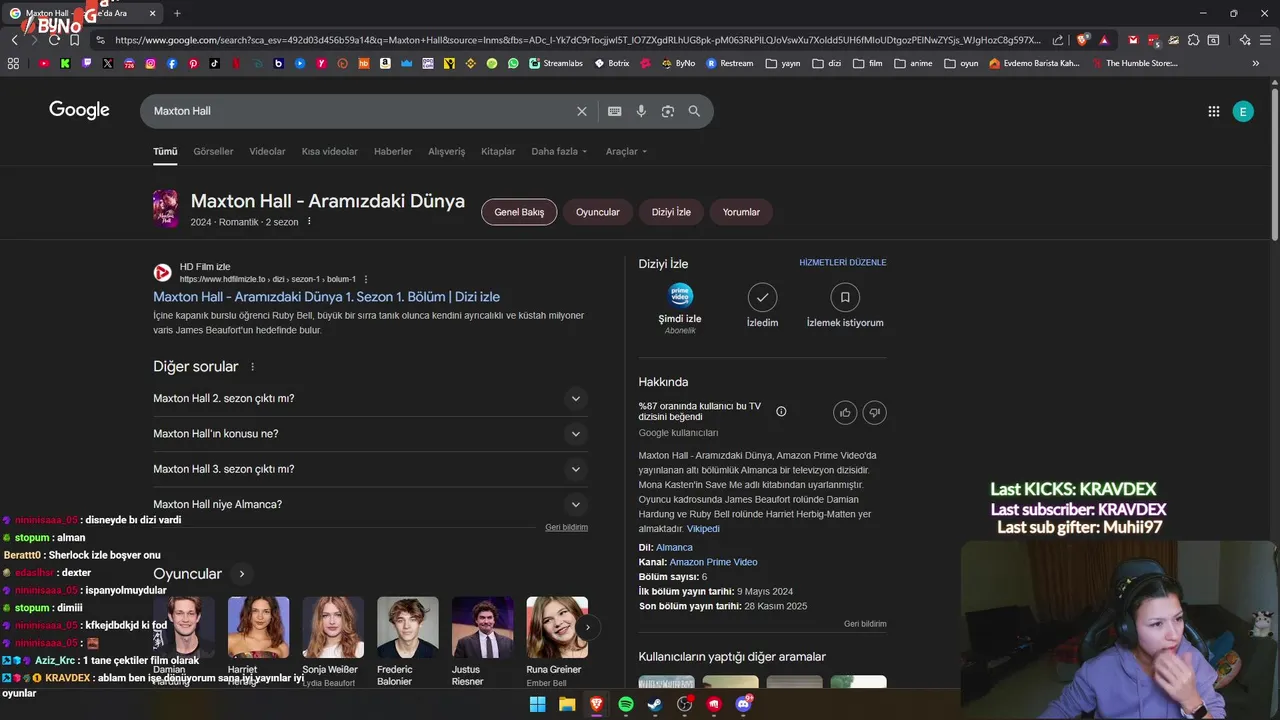The image size is (1280, 720).
Task: Open the YouTube bookmark
Action: (44, 63)
